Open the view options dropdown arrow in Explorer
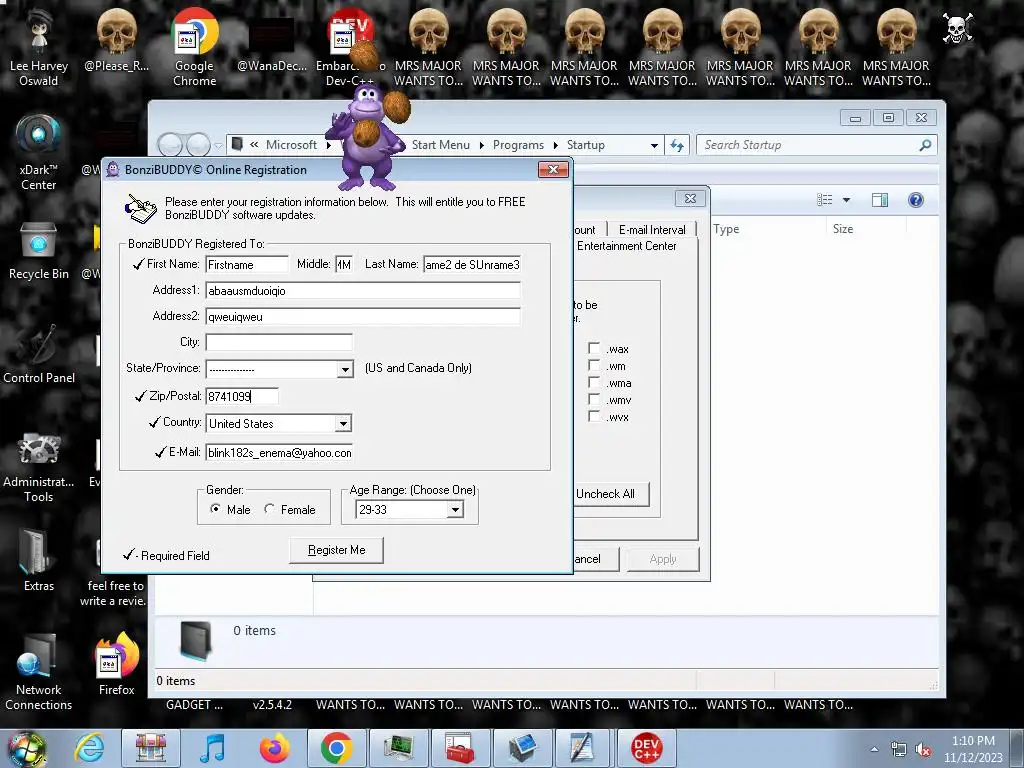Screen dimensions: 1024x768 point(846,200)
